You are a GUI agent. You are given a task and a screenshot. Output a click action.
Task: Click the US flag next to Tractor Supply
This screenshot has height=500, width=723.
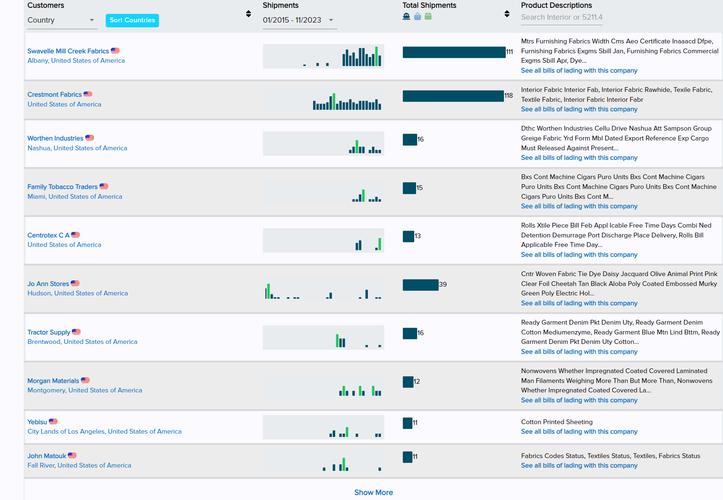pos(76,332)
